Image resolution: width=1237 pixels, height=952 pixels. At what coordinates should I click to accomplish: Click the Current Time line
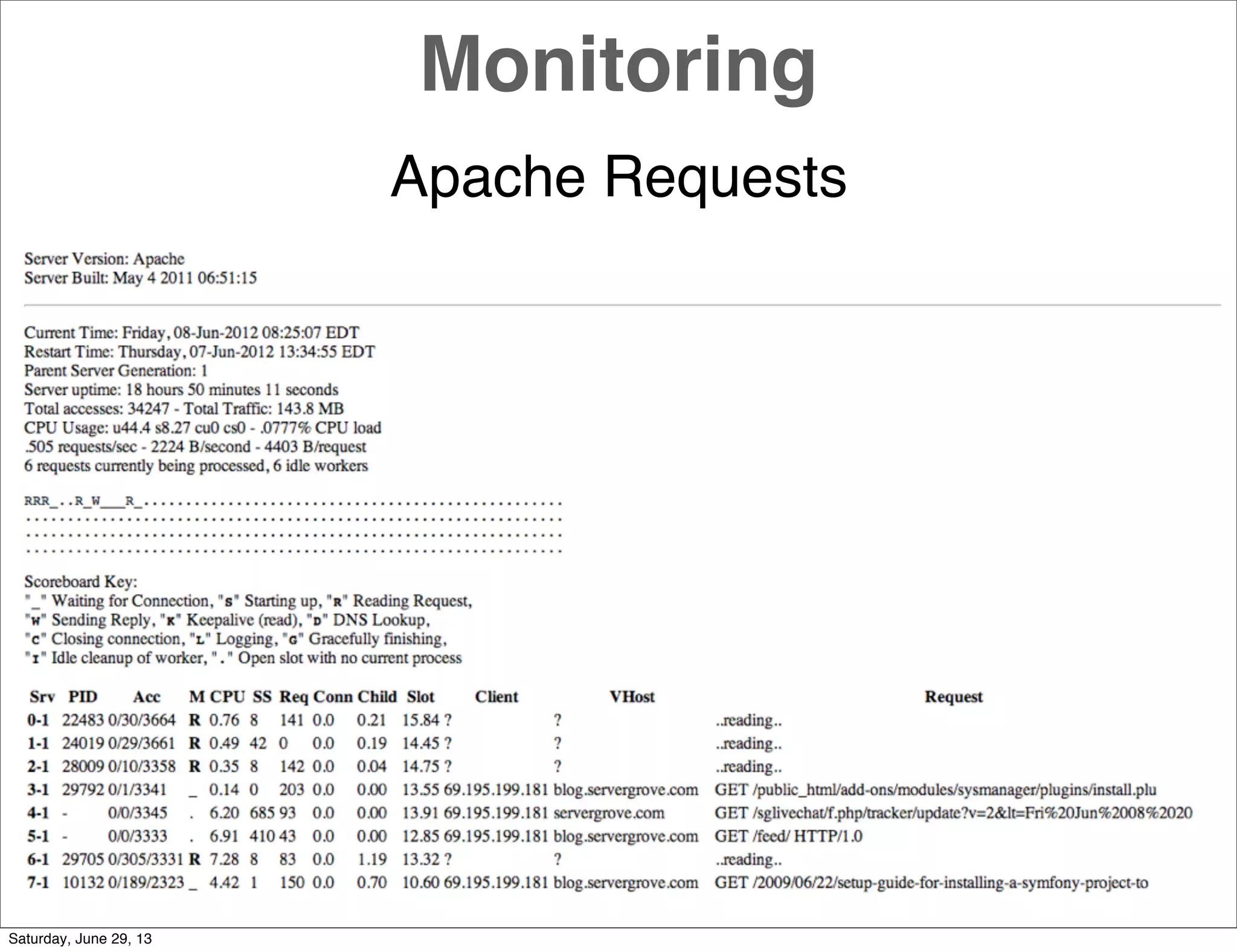pos(191,333)
